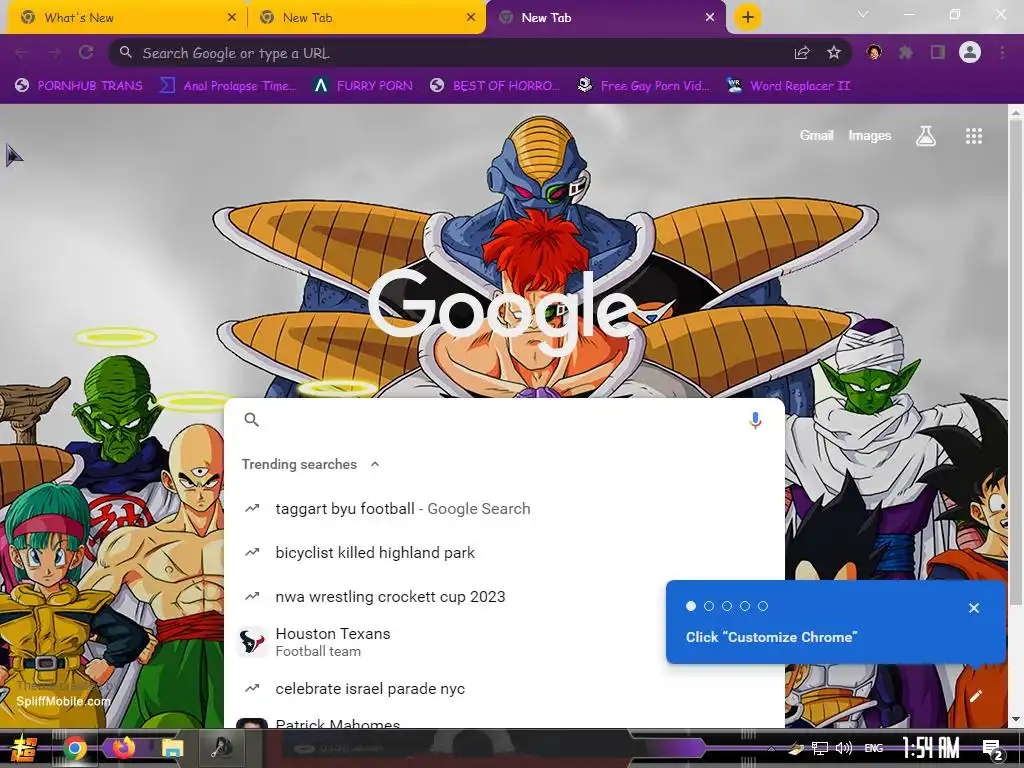Image resolution: width=1024 pixels, height=768 pixels.
Task: Show hidden system tray icons
Action: [x=771, y=748]
